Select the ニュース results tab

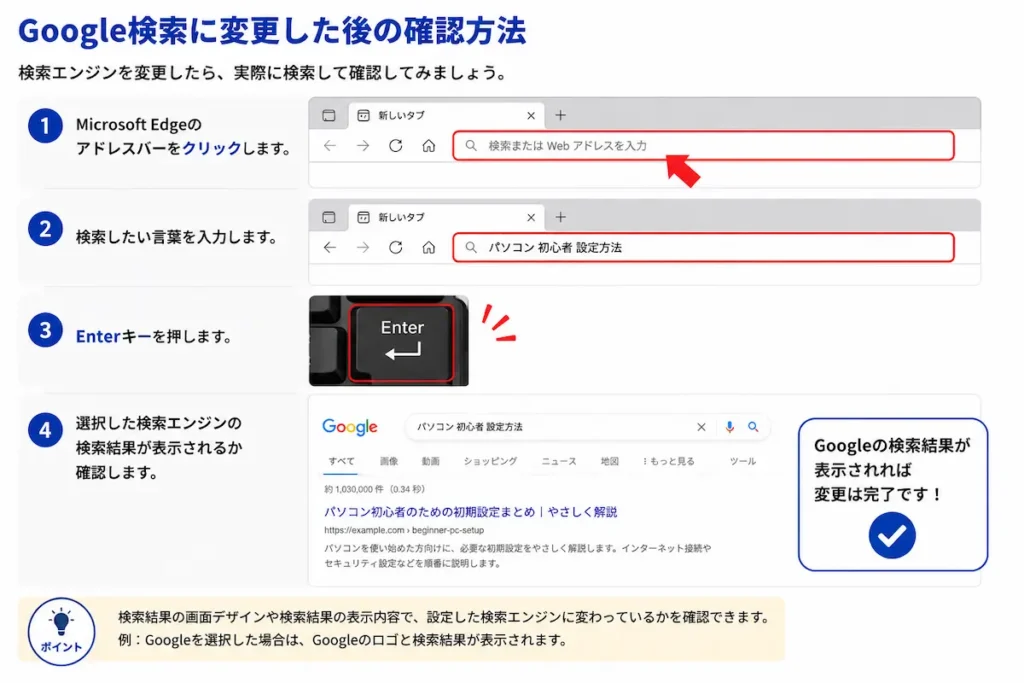point(559,461)
